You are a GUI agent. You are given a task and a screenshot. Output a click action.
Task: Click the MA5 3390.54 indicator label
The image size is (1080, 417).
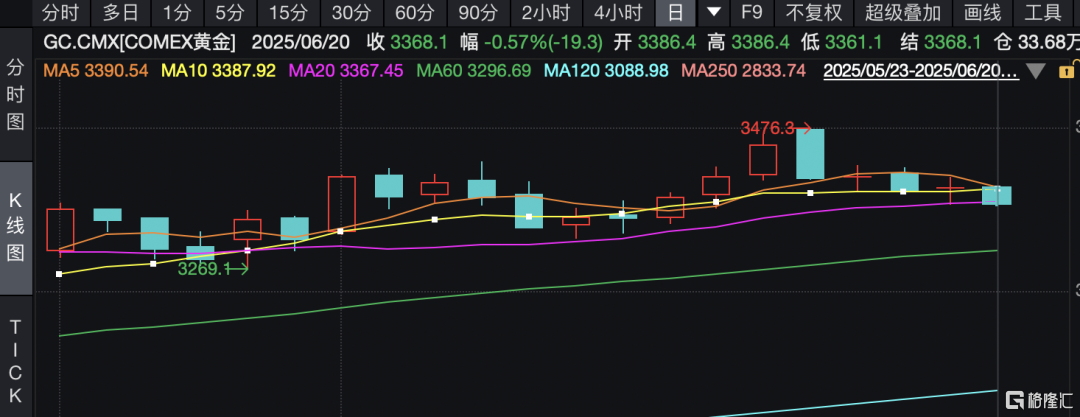pyautogui.click(x=97, y=70)
